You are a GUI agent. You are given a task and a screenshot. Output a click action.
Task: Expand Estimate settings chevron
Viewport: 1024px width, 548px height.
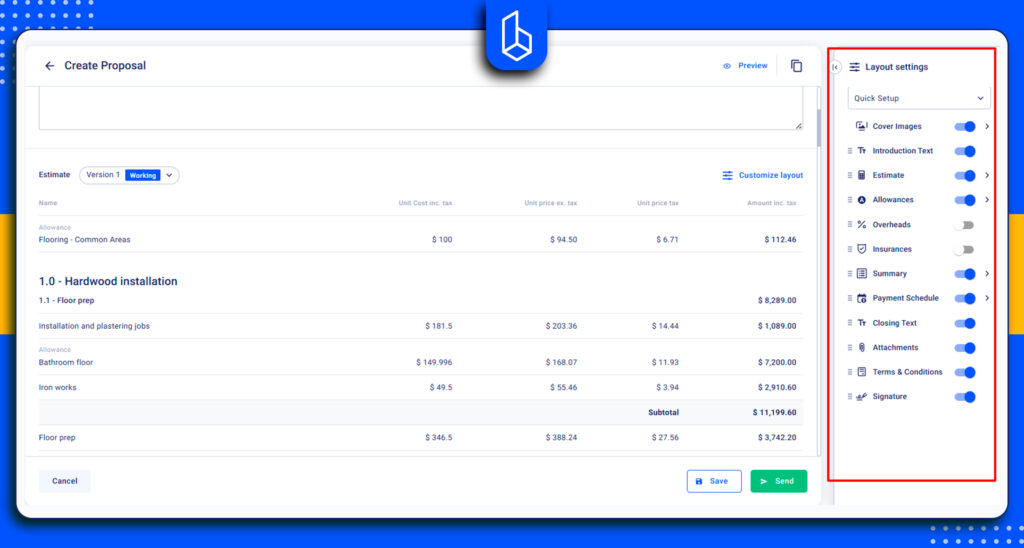tap(987, 175)
